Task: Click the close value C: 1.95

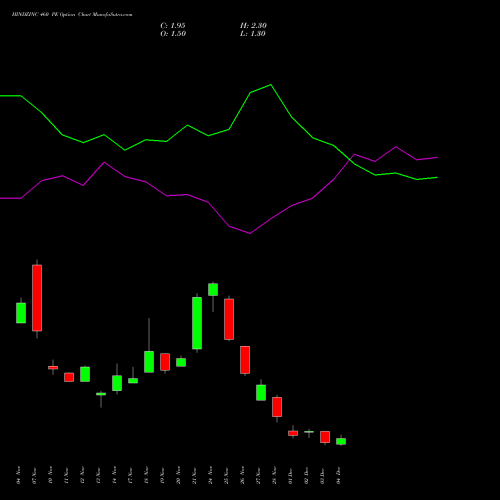Action: tap(173, 26)
